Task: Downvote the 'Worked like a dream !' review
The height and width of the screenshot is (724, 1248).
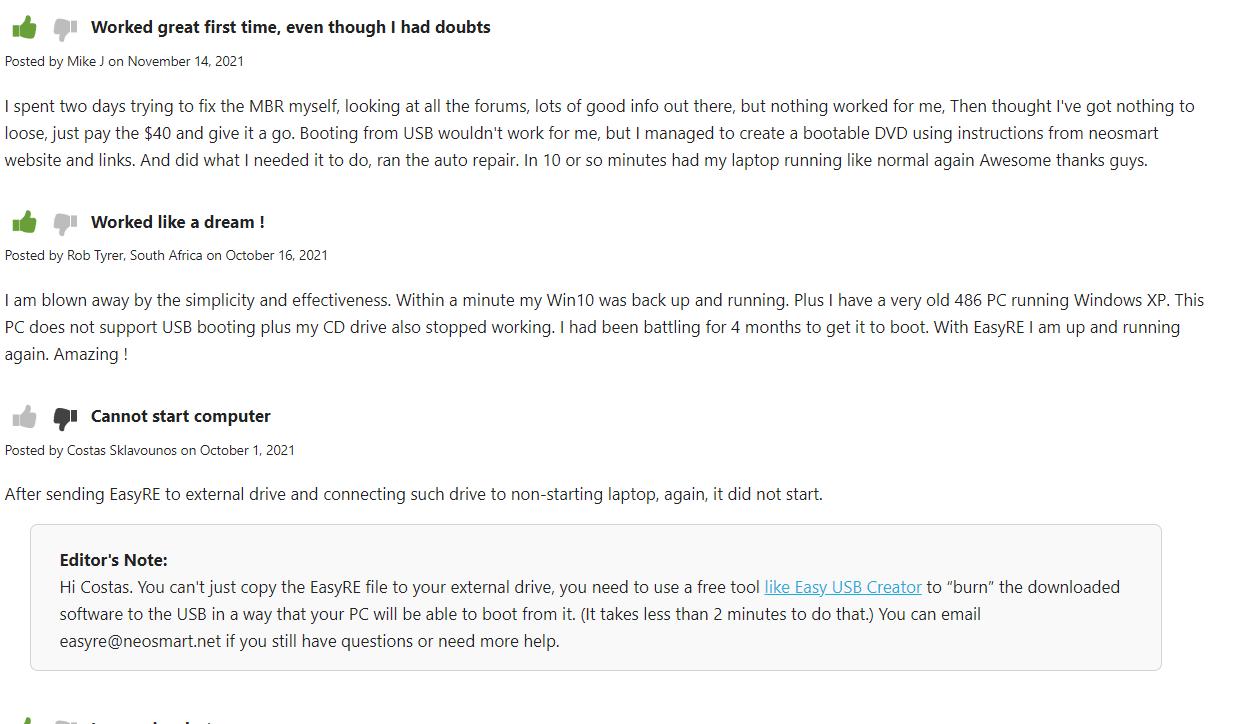Action: click(x=65, y=223)
